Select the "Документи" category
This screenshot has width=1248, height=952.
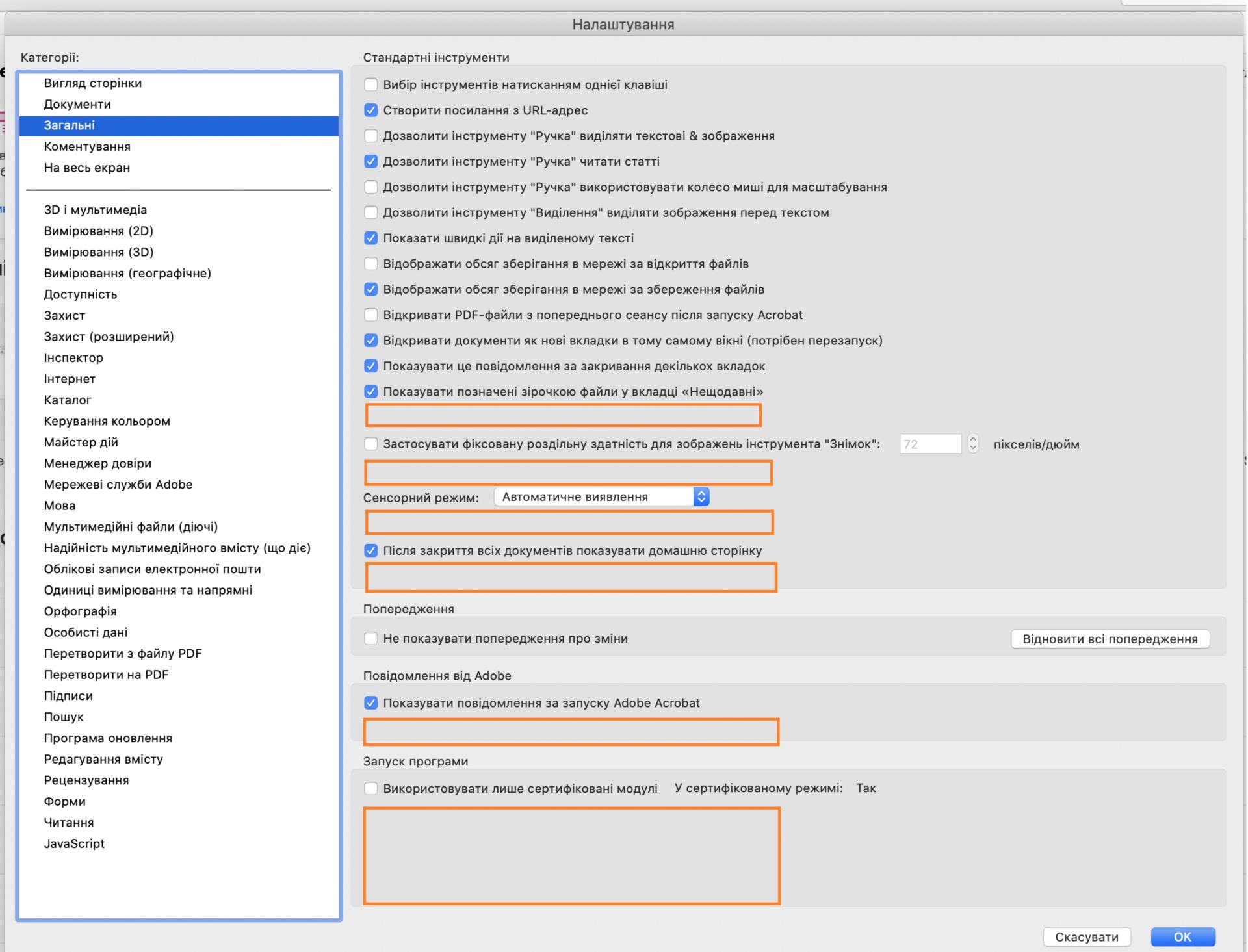coord(77,103)
